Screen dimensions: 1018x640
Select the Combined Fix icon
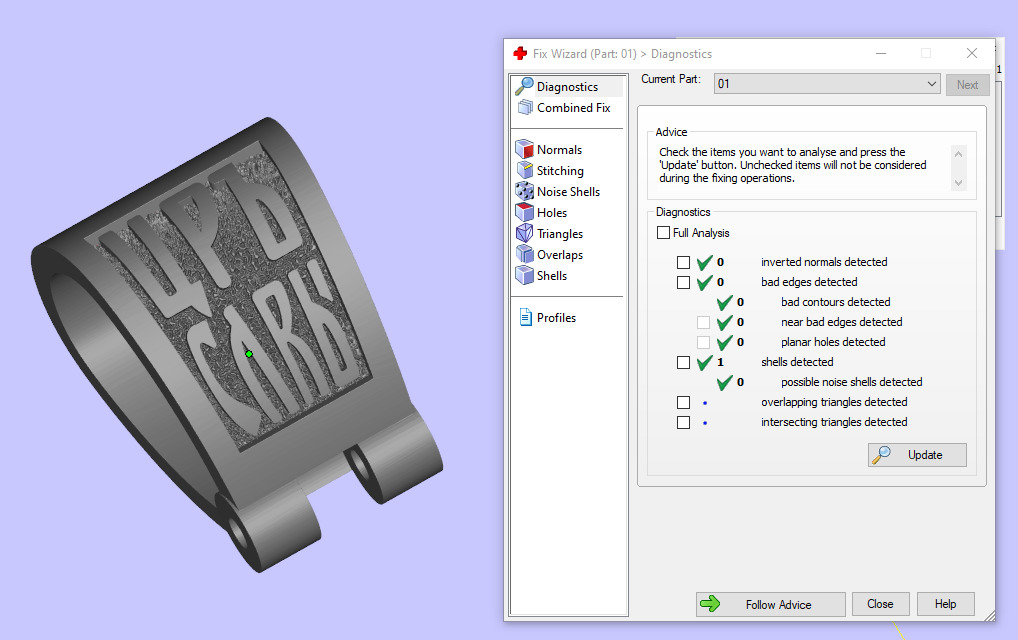tap(525, 107)
